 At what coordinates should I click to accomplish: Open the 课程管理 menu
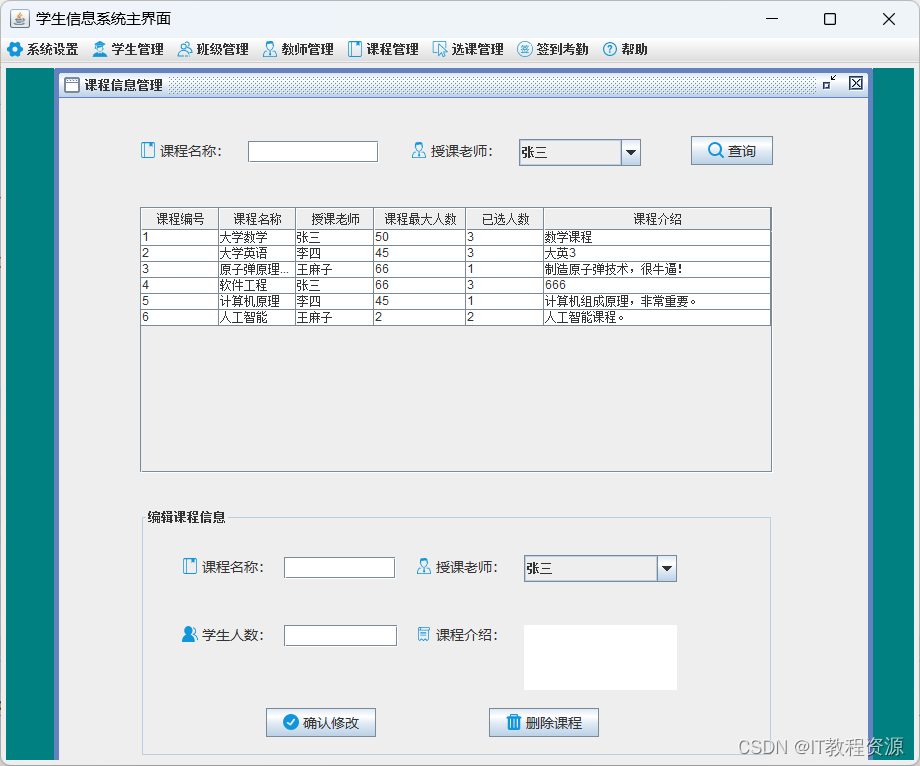(x=383, y=49)
